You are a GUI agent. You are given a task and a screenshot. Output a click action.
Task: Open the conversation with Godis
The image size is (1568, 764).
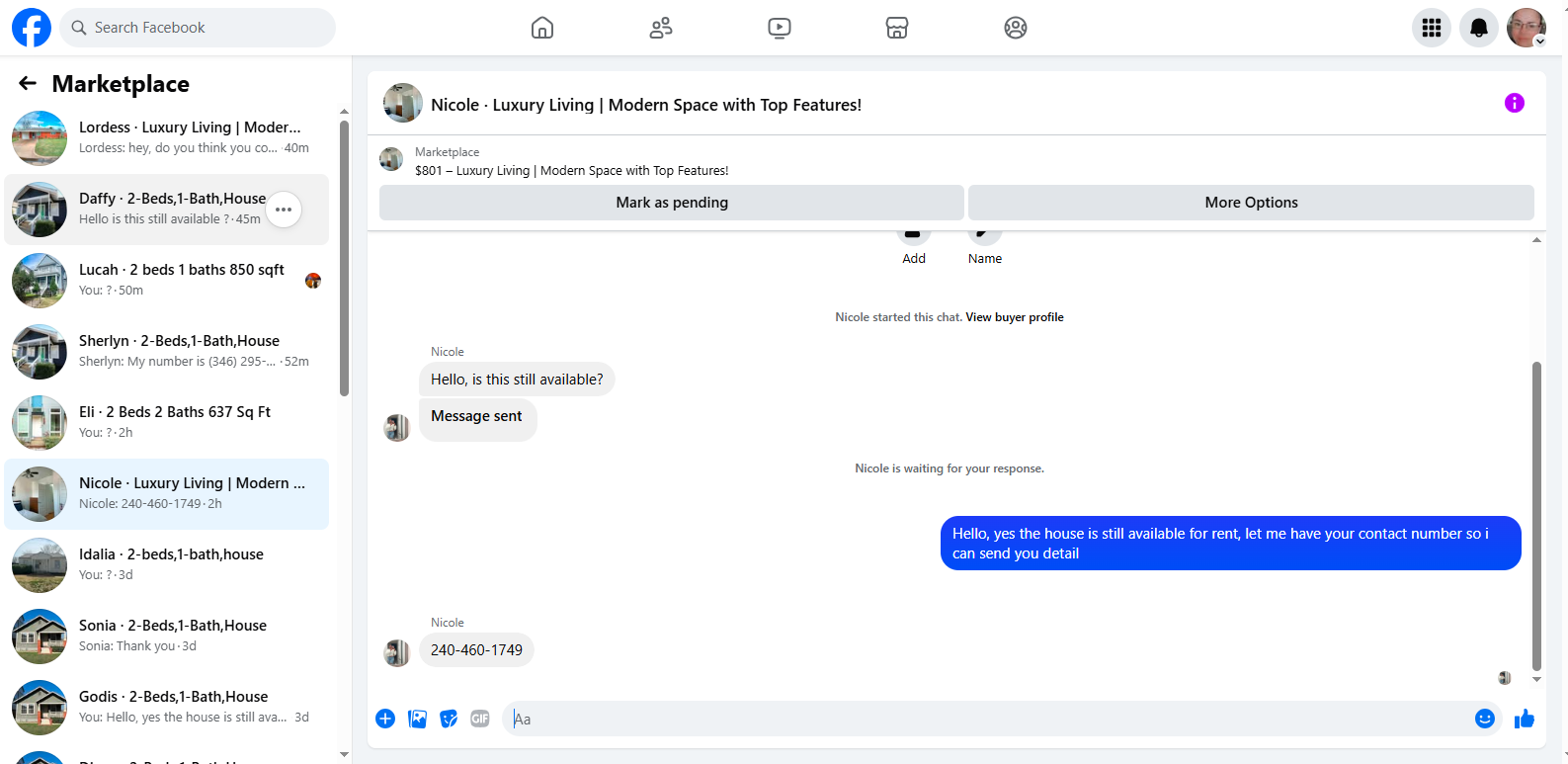pos(166,708)
